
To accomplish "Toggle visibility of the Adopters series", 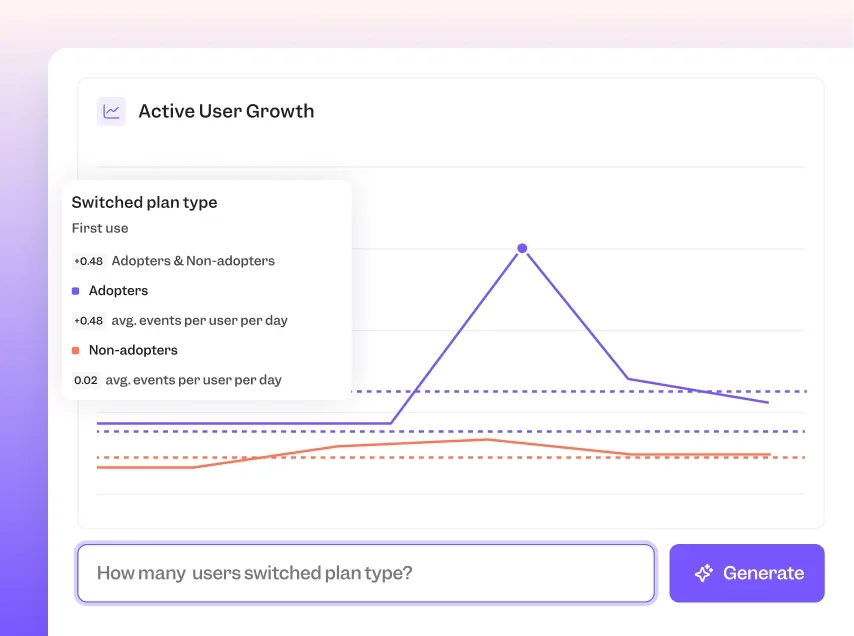I will 118,290.
